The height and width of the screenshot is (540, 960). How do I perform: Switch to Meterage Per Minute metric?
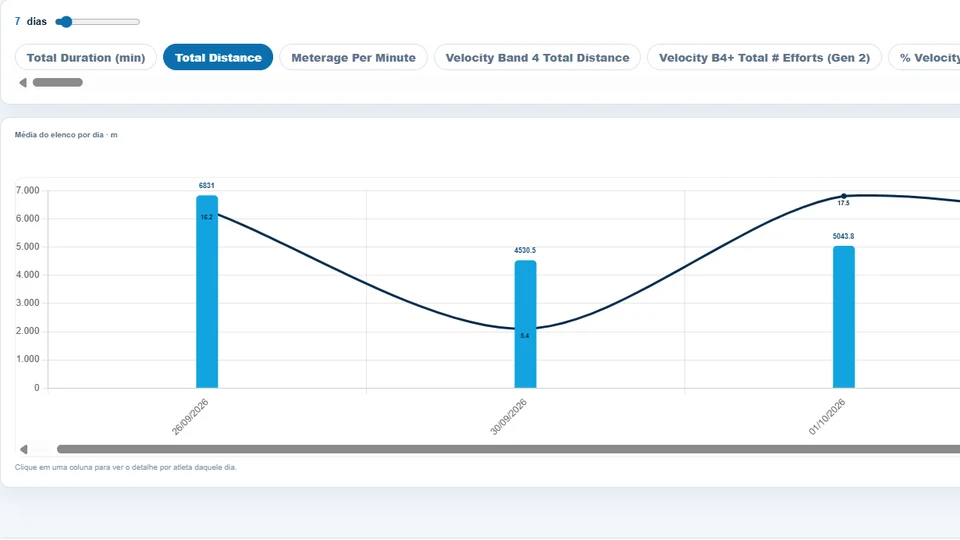pos(353,58)
